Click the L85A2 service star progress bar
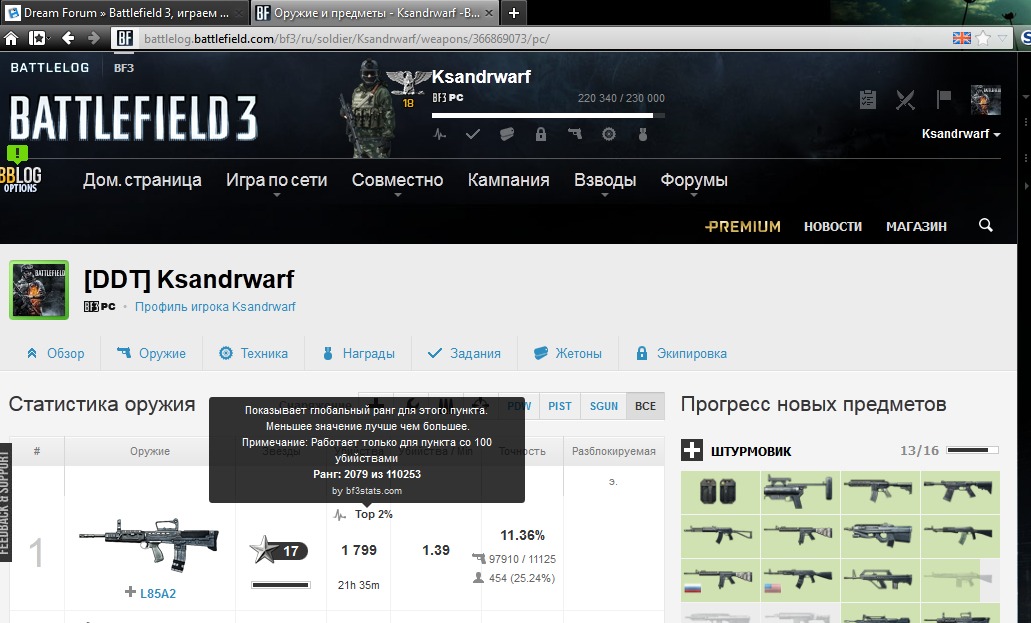Screen dimensions: 1031x623 (281, 584)
